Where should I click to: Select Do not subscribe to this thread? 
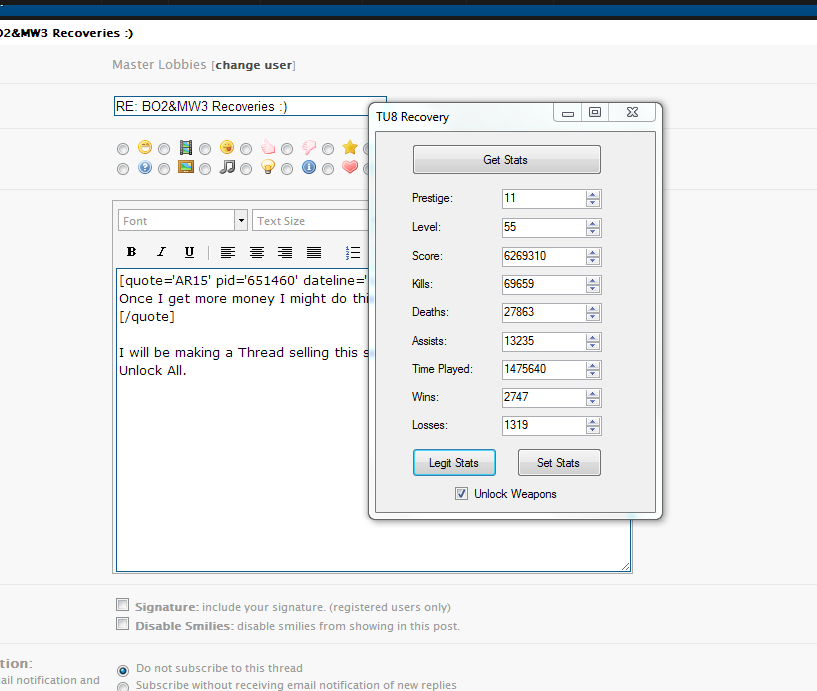coord(123,670)
